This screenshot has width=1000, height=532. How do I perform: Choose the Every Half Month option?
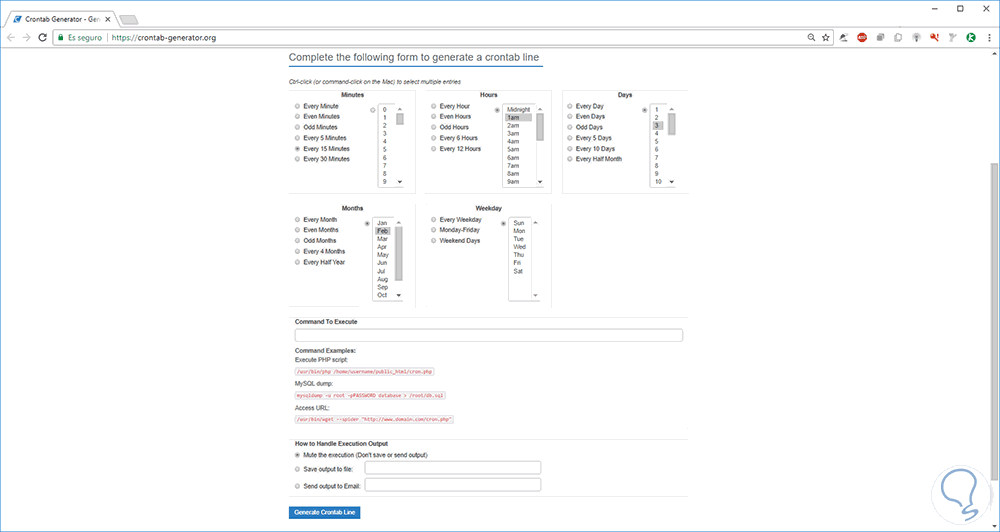[570, 159]
